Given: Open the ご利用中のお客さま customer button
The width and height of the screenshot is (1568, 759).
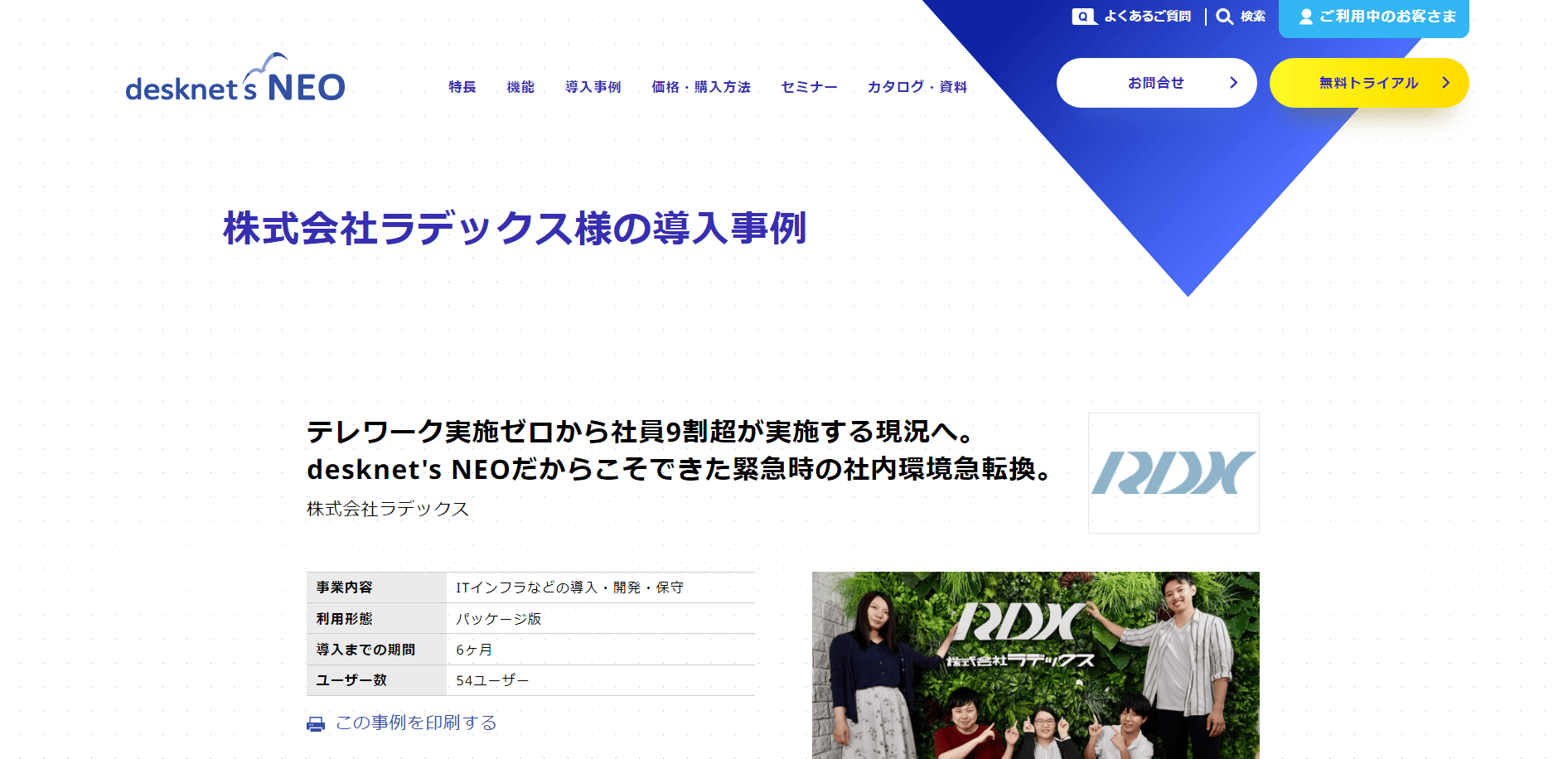Looking at the screenshot, I should pyautogui.click(x=1374, y=18).
